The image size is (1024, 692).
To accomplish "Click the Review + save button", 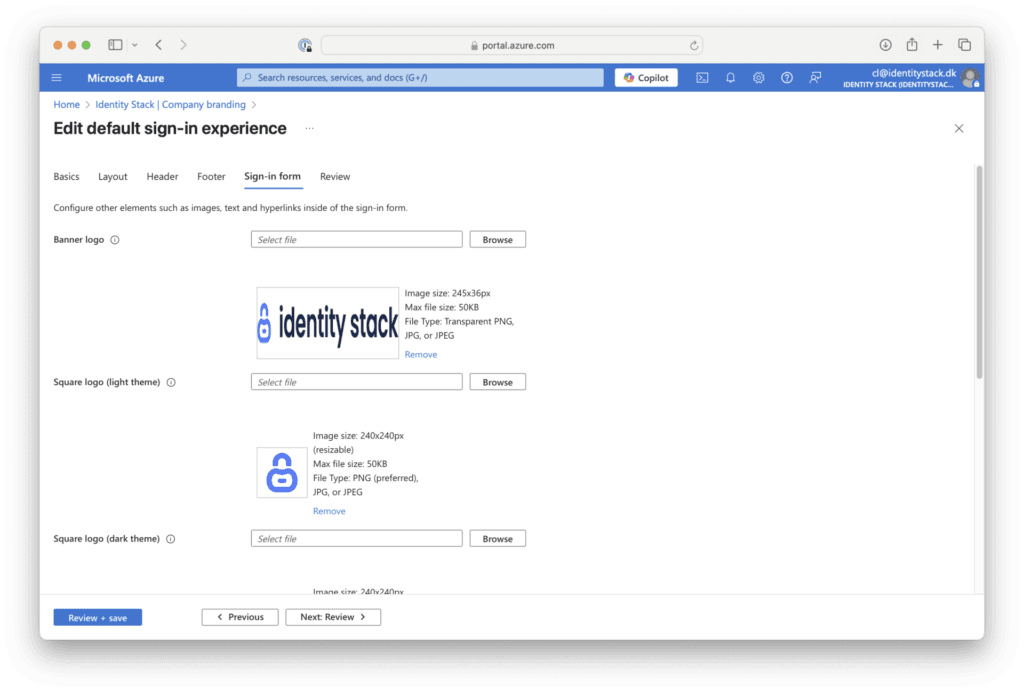I will pyautogui.click(x=98, y=618).
